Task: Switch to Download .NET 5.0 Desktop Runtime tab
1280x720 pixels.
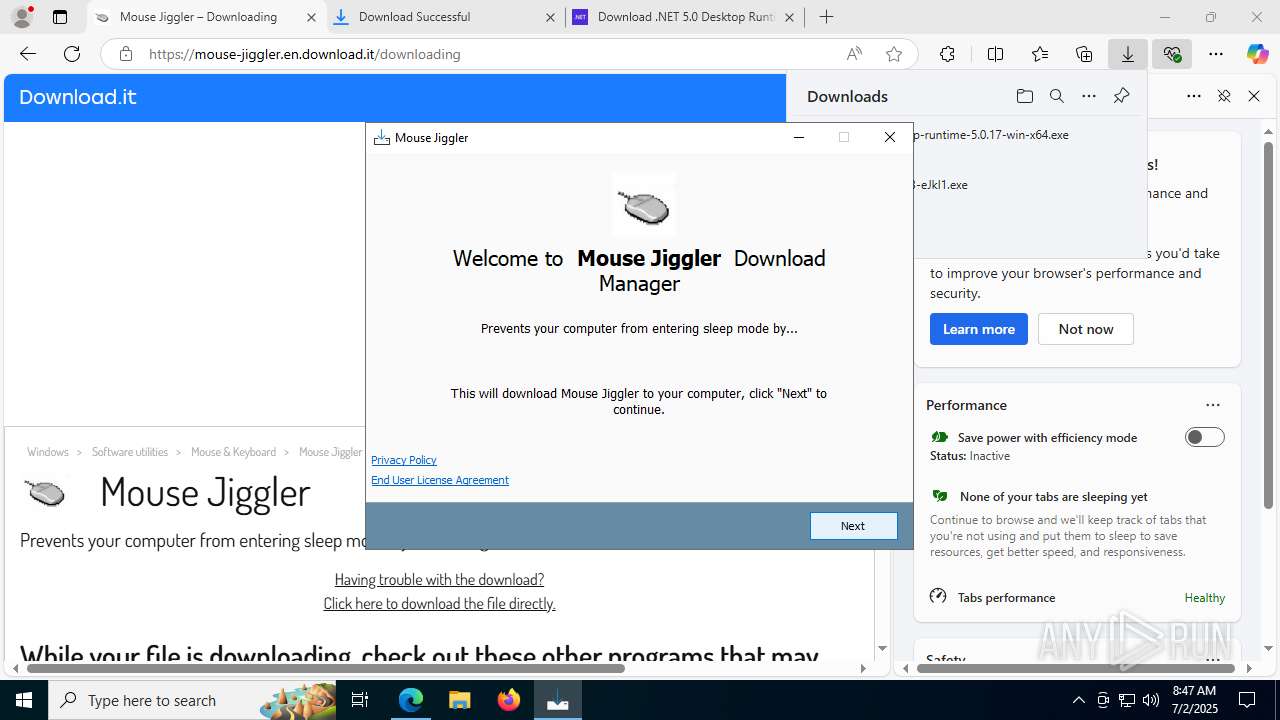Action: click(685, 17)
